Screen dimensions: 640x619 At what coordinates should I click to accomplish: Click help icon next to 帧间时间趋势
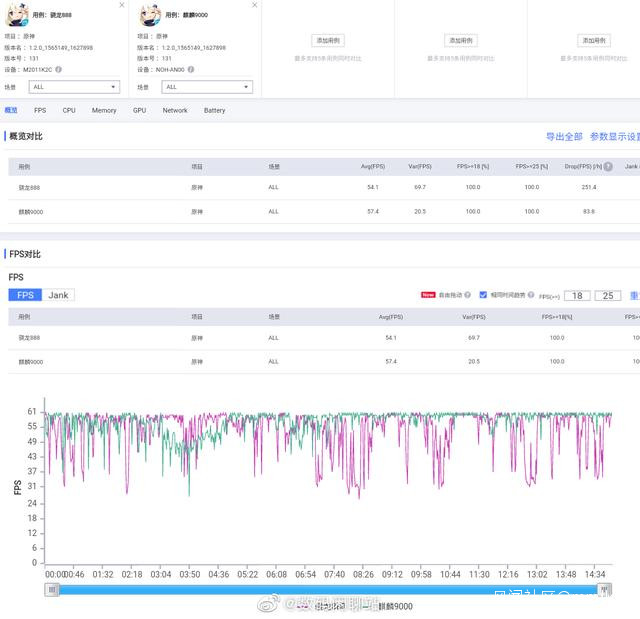click(x=531, y=295)
